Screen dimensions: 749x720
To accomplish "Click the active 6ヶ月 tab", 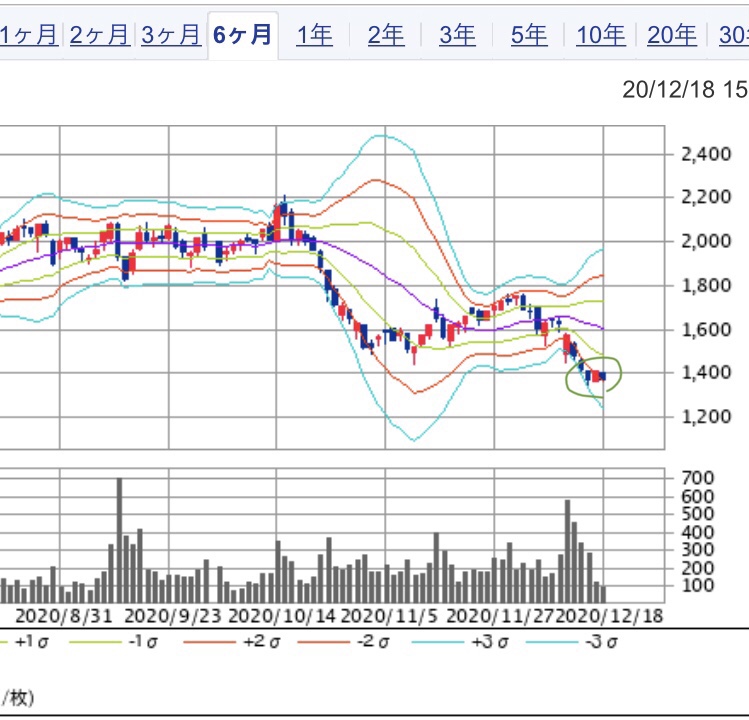I will pyautogui.click(x=243, y=35).
